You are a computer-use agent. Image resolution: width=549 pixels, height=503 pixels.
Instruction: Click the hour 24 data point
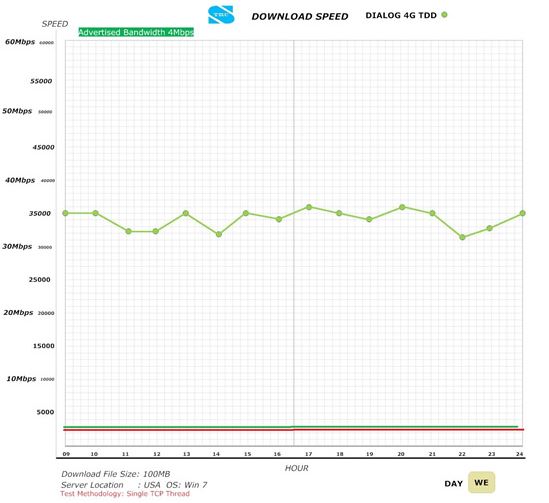pos(522,213)
